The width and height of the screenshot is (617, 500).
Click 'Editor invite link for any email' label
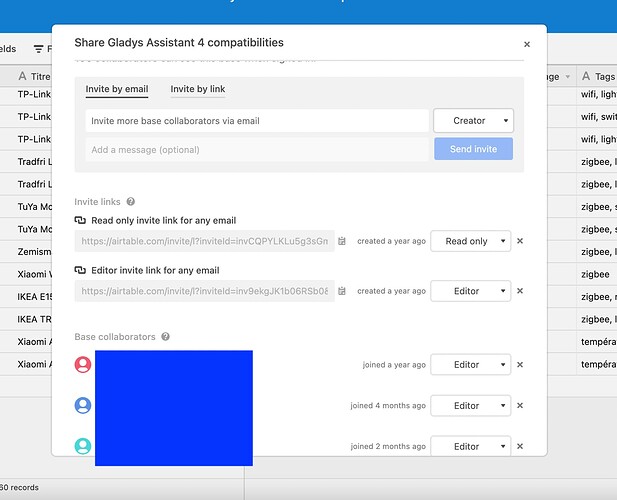pos(155,270)
